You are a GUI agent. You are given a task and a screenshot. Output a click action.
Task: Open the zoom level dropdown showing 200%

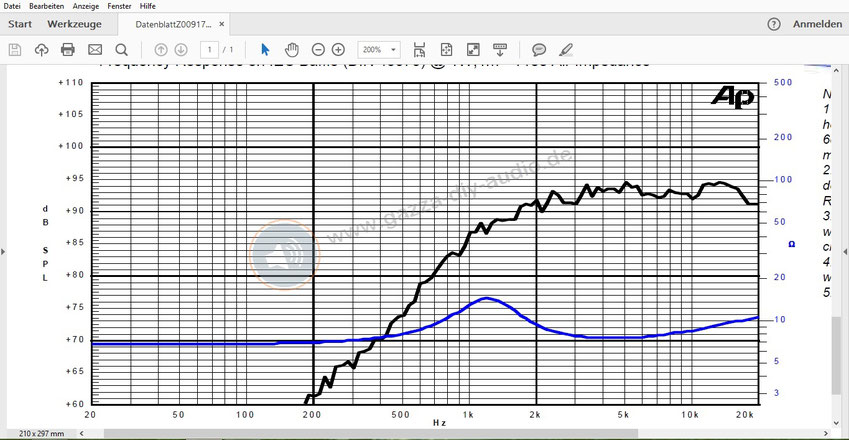click(379, 50)
